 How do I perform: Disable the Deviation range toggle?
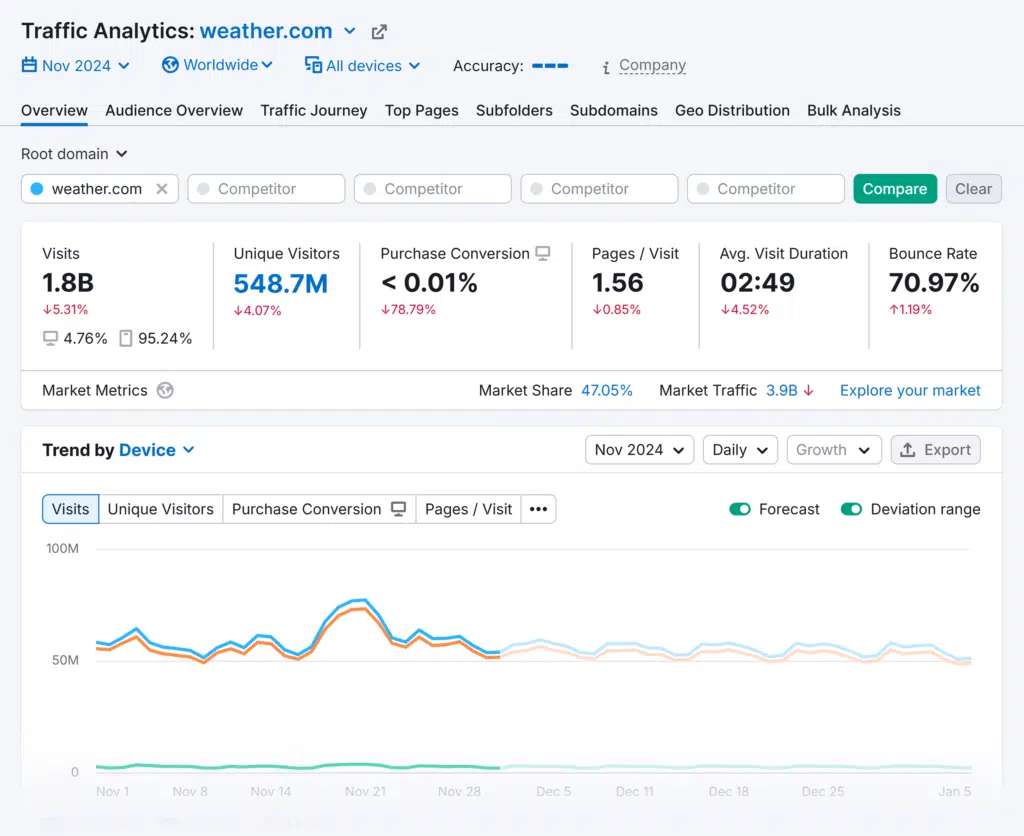tap(851, 509)
